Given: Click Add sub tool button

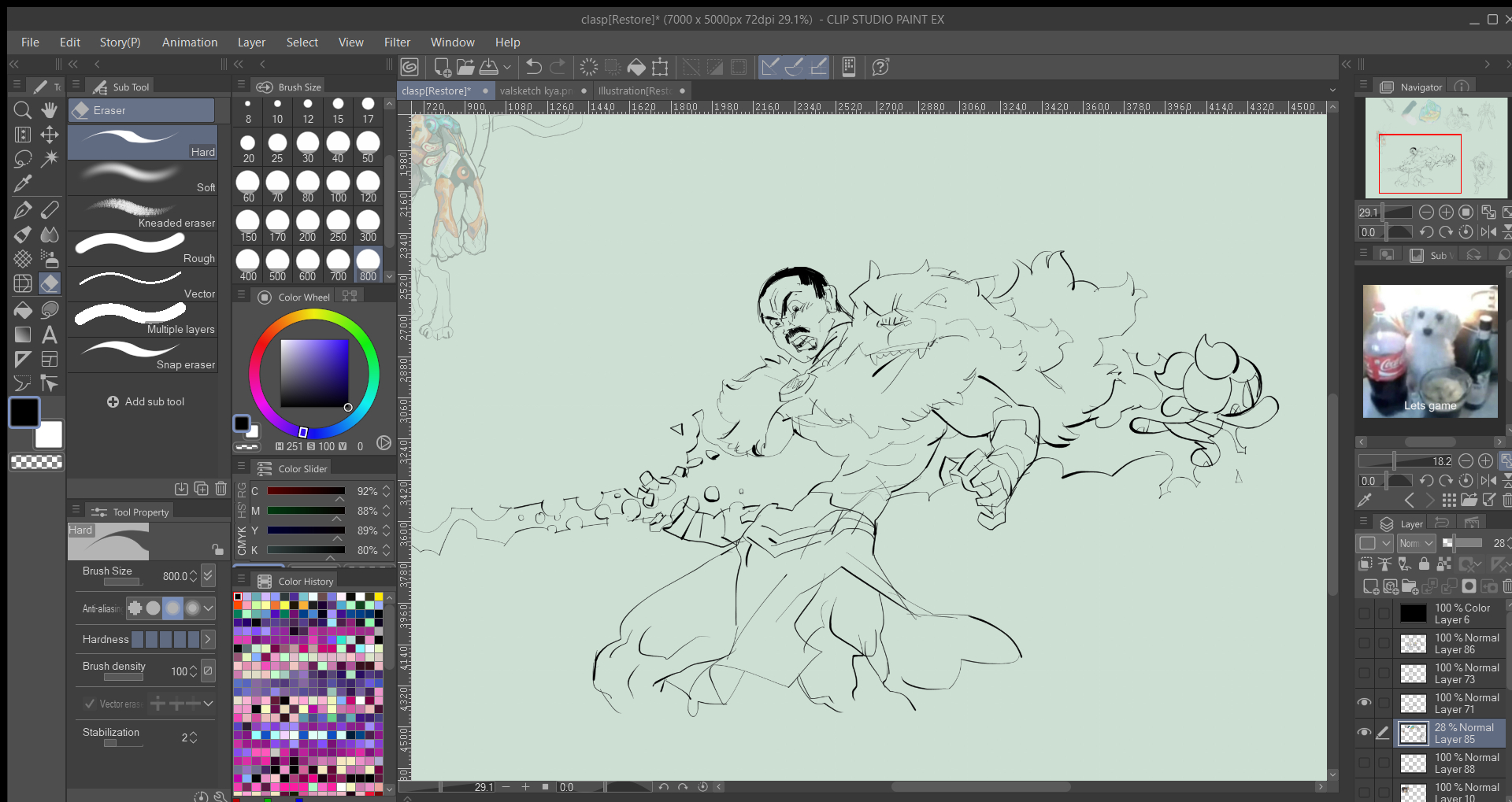Looking at the screenshot, I should click(x=146, y=401).
